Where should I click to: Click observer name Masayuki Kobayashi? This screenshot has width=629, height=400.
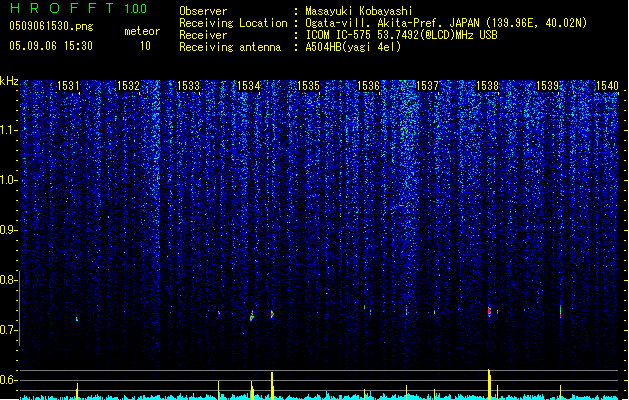pyautogui.click(x=359, y=11)
